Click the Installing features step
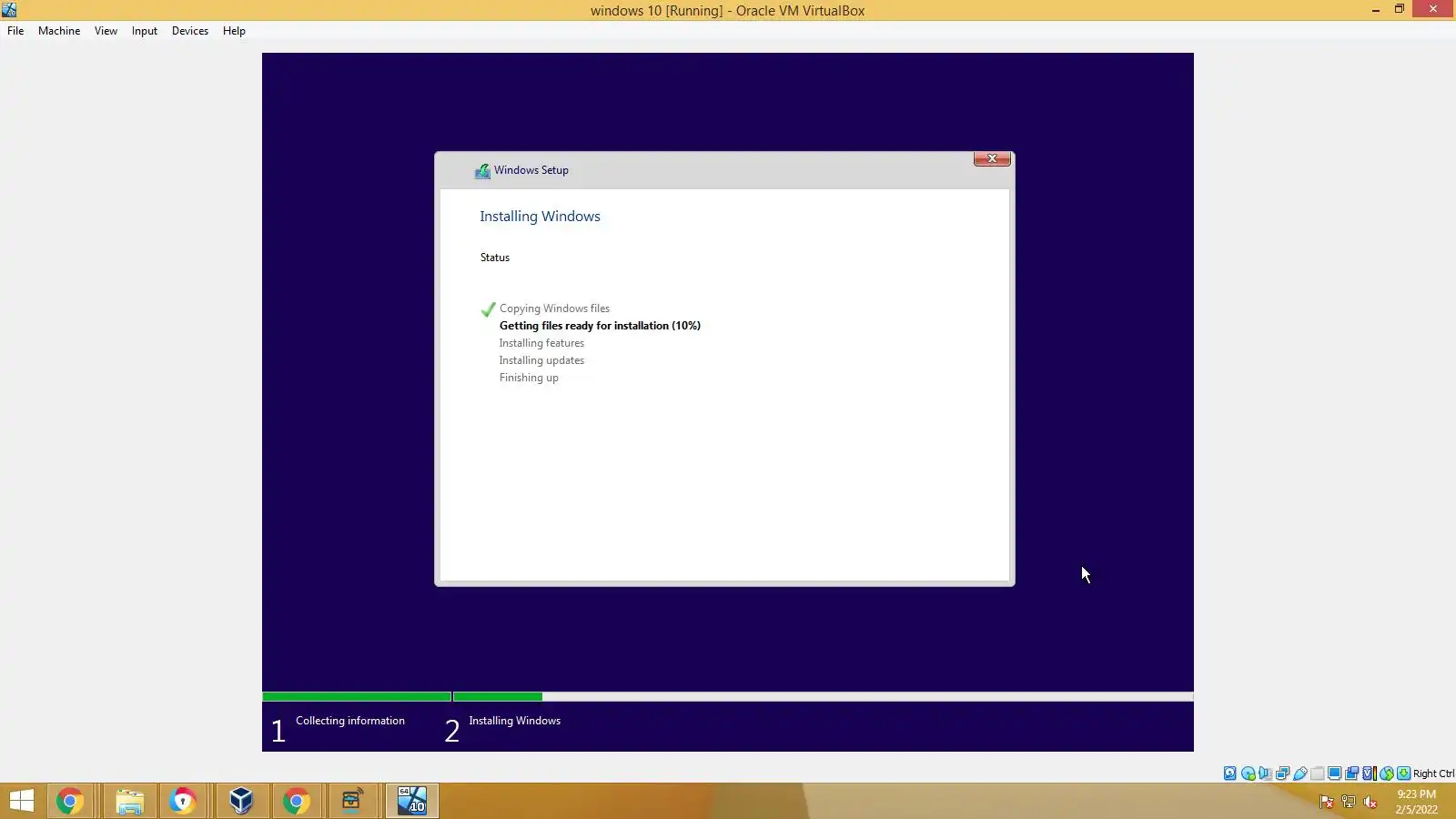Viewport: 1456px width, 819px height. click(x=541, y=343)
